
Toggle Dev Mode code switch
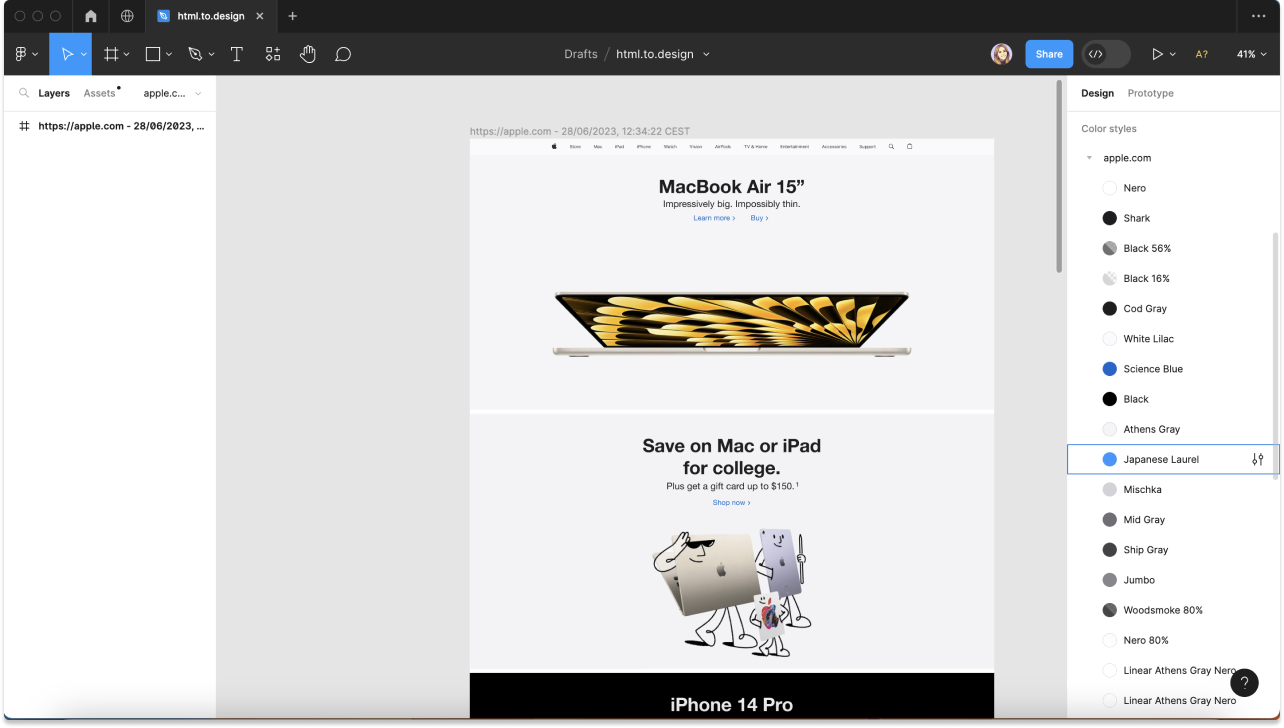coord(1106,54)
